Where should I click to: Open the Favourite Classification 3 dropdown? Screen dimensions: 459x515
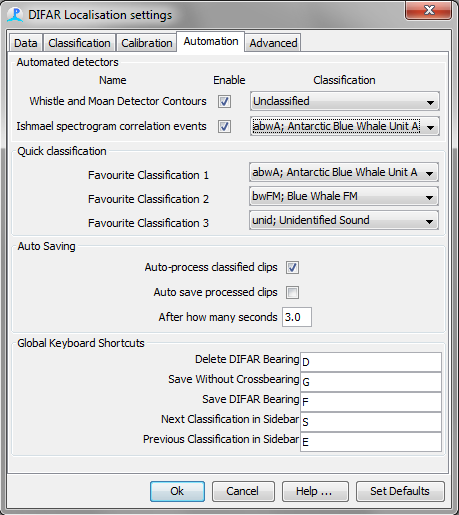coord(344,220)
